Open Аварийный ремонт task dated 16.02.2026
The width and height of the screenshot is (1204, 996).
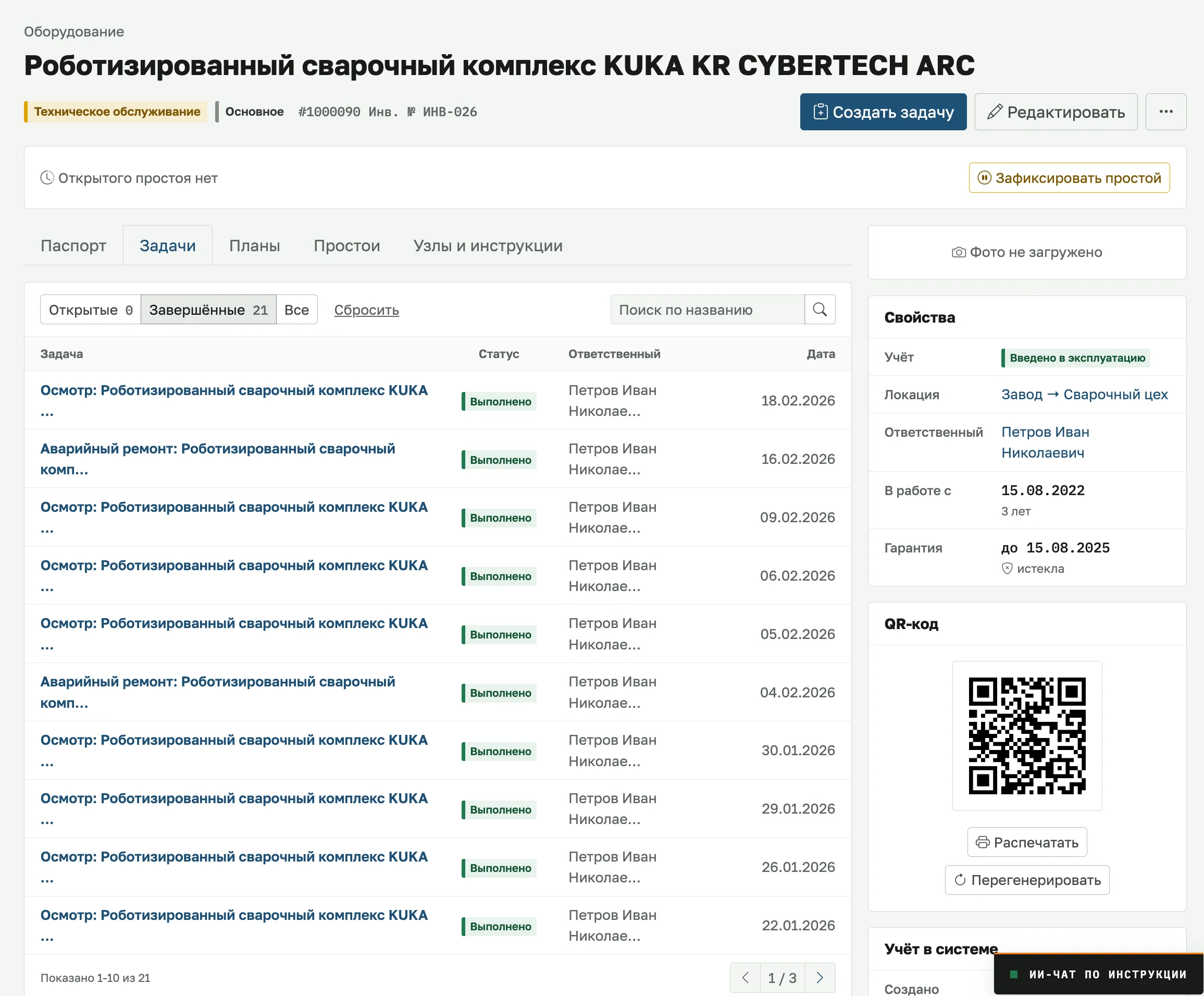point(218,459)
